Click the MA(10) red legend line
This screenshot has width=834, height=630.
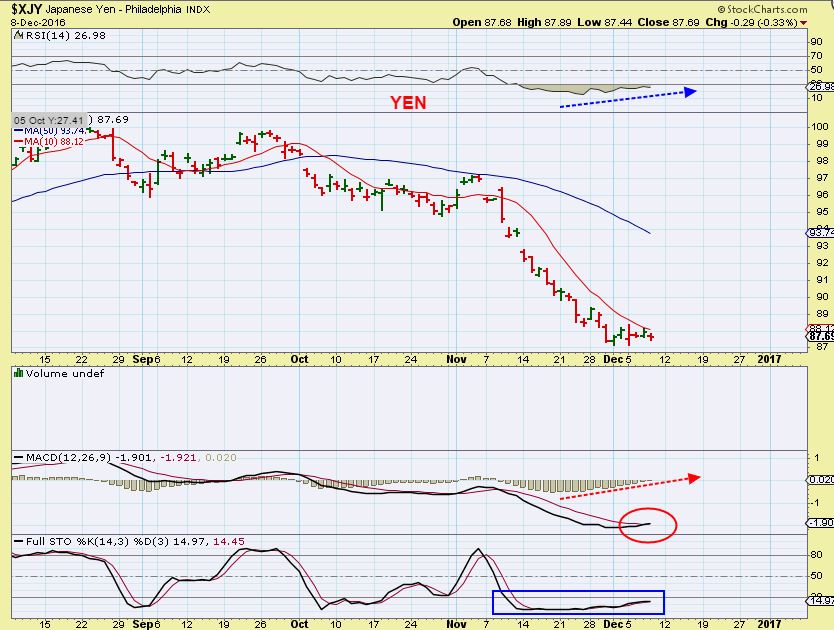point(18,141)
